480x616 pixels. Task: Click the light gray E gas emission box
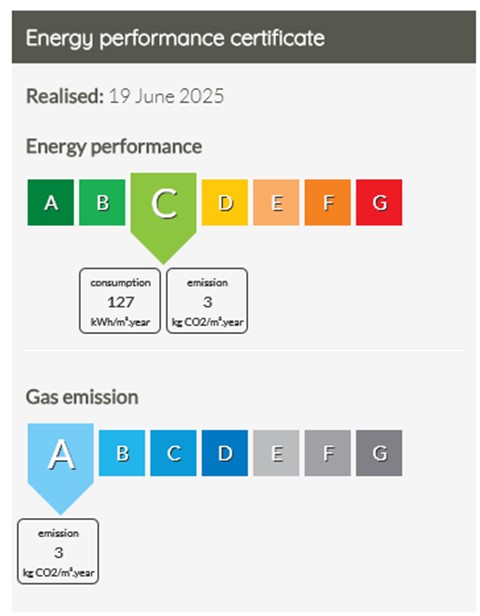[276, 453]
